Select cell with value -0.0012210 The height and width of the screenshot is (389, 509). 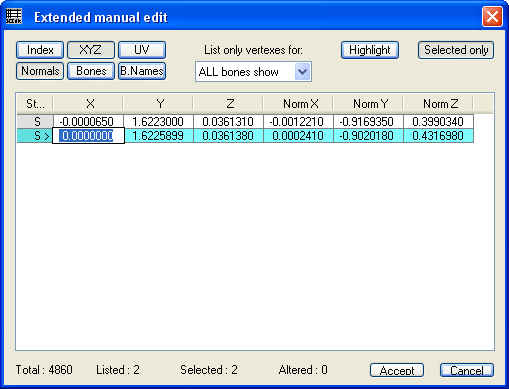298,121
